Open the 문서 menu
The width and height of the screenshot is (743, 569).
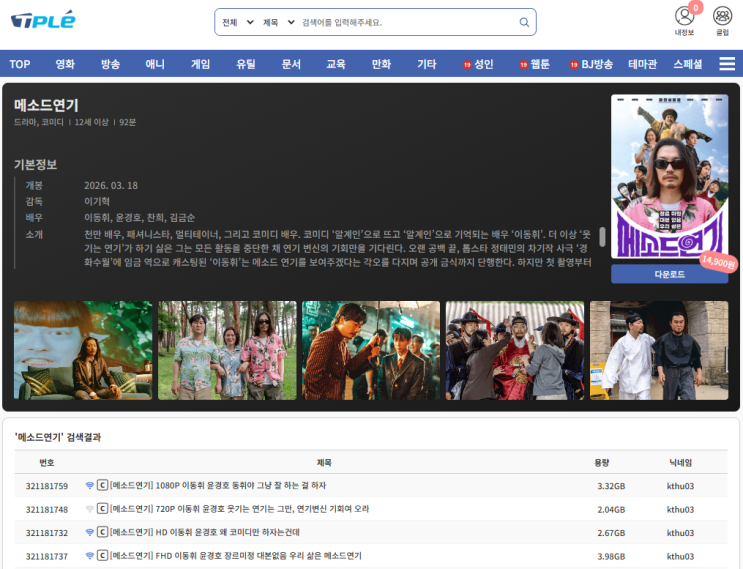coord(291,64)
